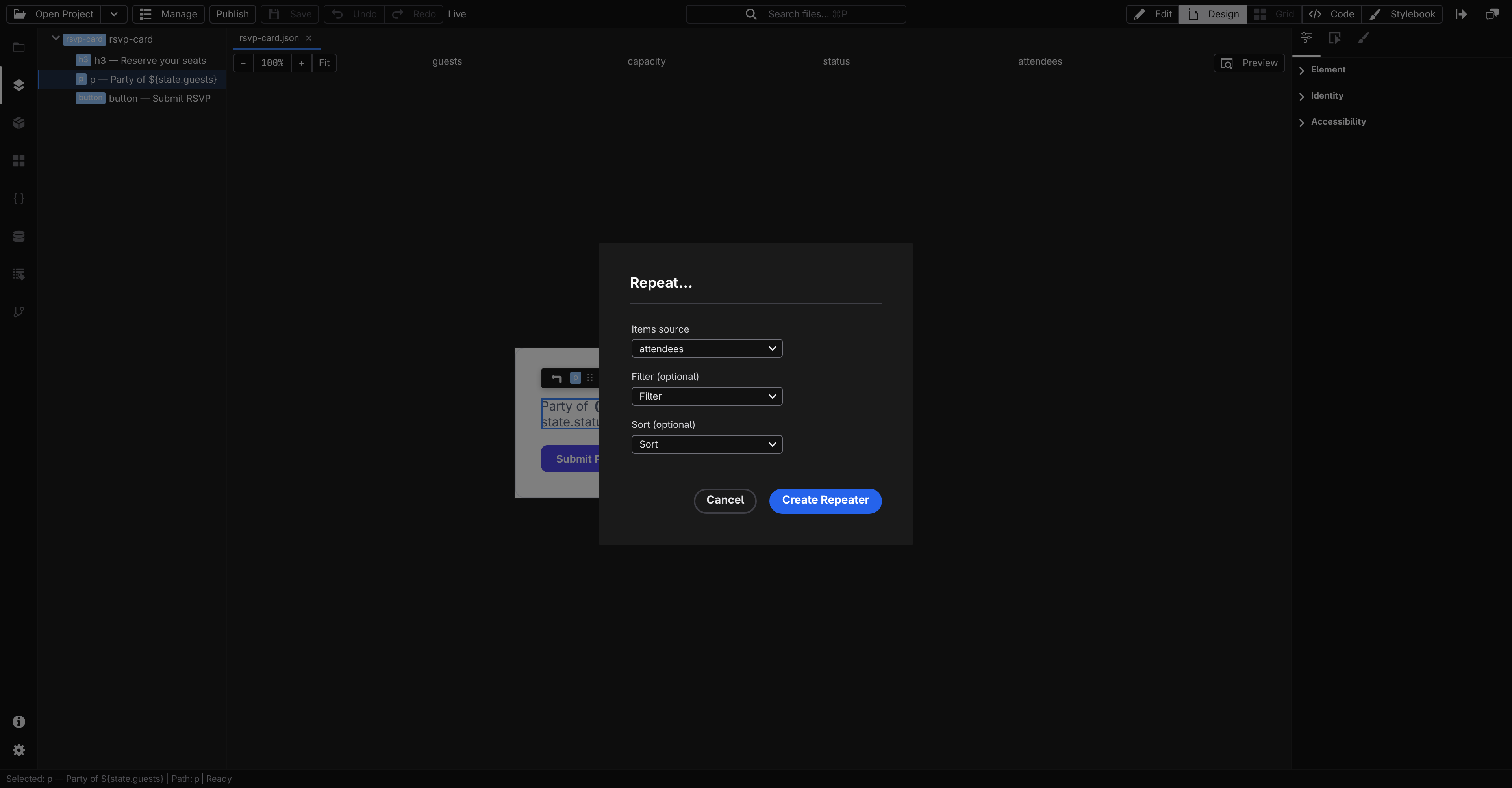Close the rsvp-card.json tab
1512x788 pixels.
pos(309,38)
